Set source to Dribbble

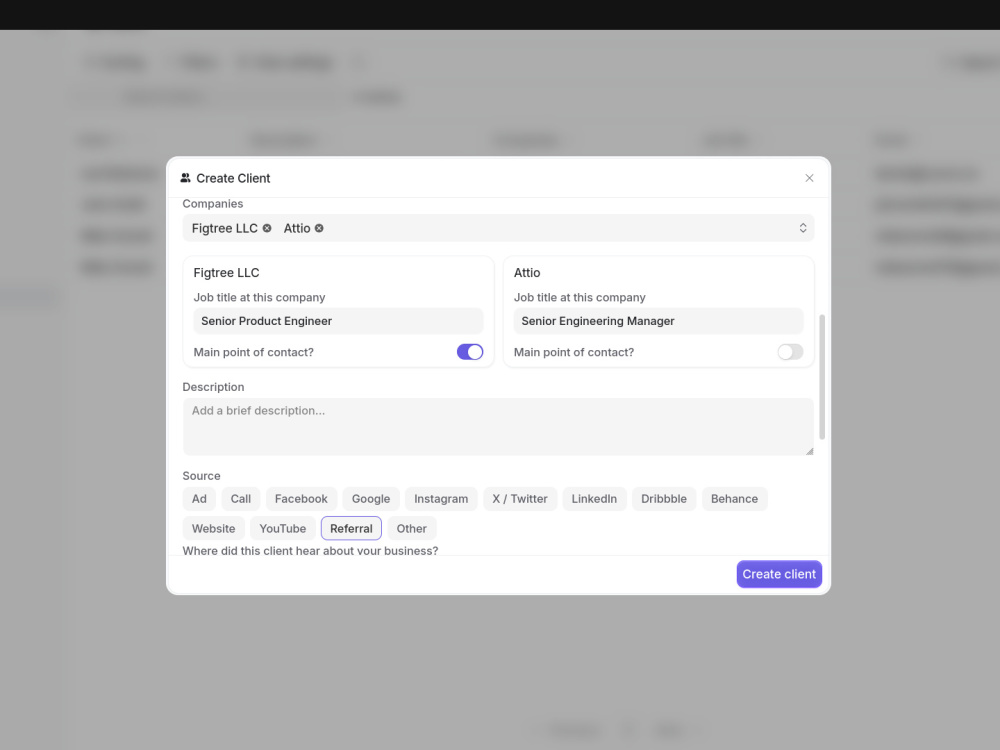click(664, 499)
